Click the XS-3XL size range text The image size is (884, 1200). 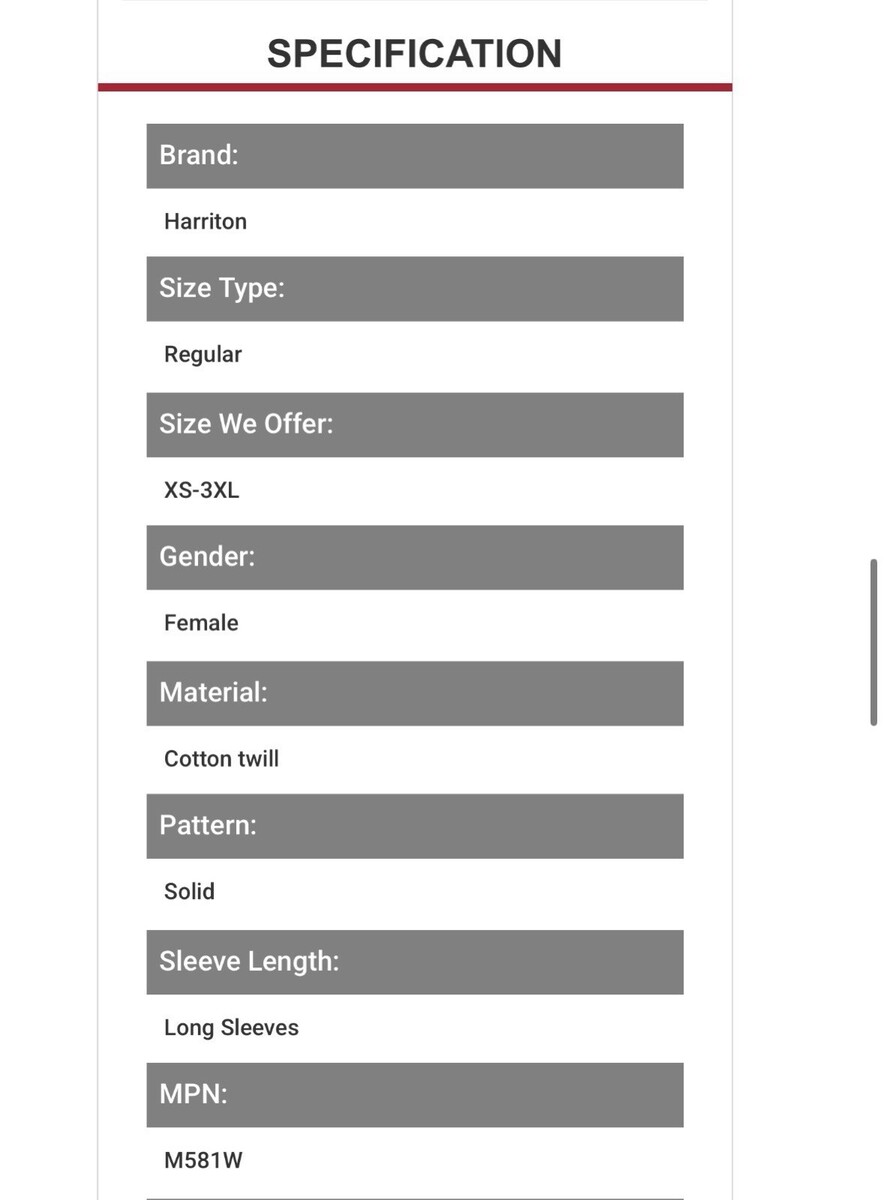click(202, 491)
